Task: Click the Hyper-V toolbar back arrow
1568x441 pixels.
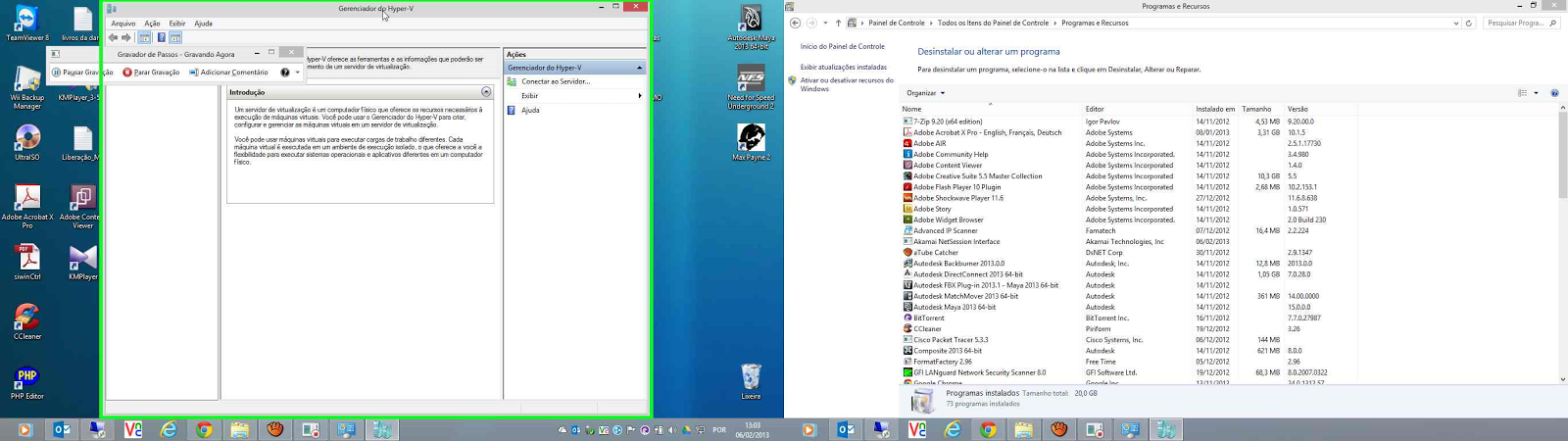Action: (x=113, y=37)
